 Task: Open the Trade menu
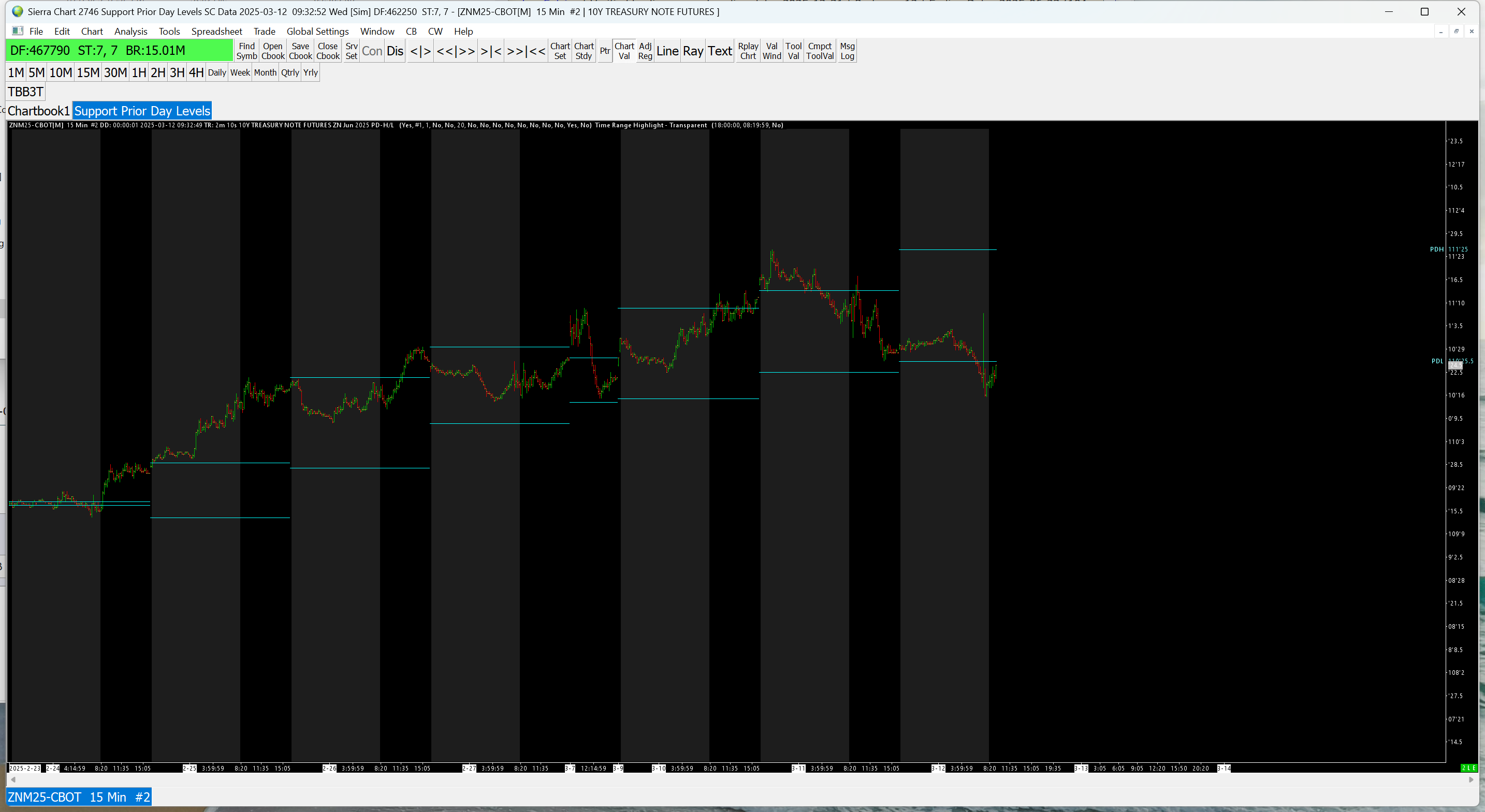pyautogui.click(x=264, y=31)
